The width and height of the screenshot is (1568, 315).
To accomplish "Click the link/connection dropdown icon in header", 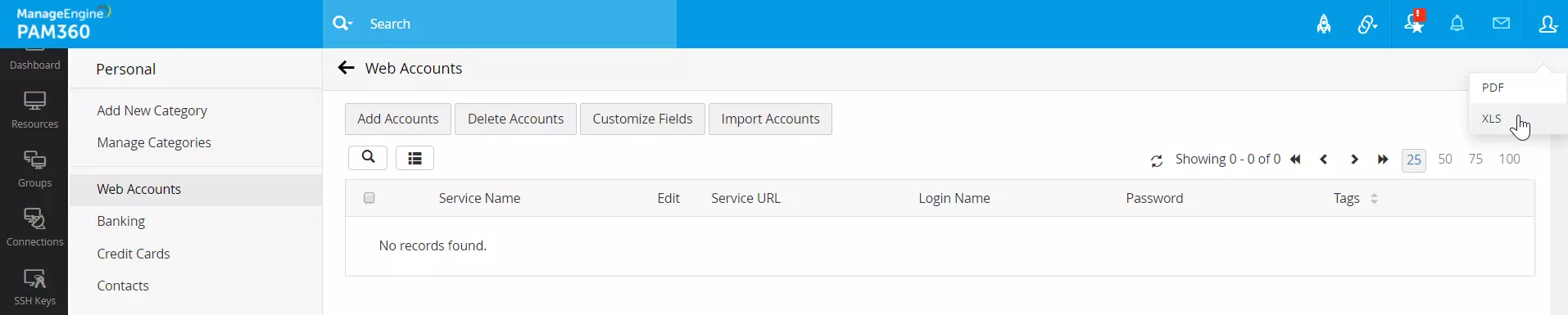I will click(1367, 25).
